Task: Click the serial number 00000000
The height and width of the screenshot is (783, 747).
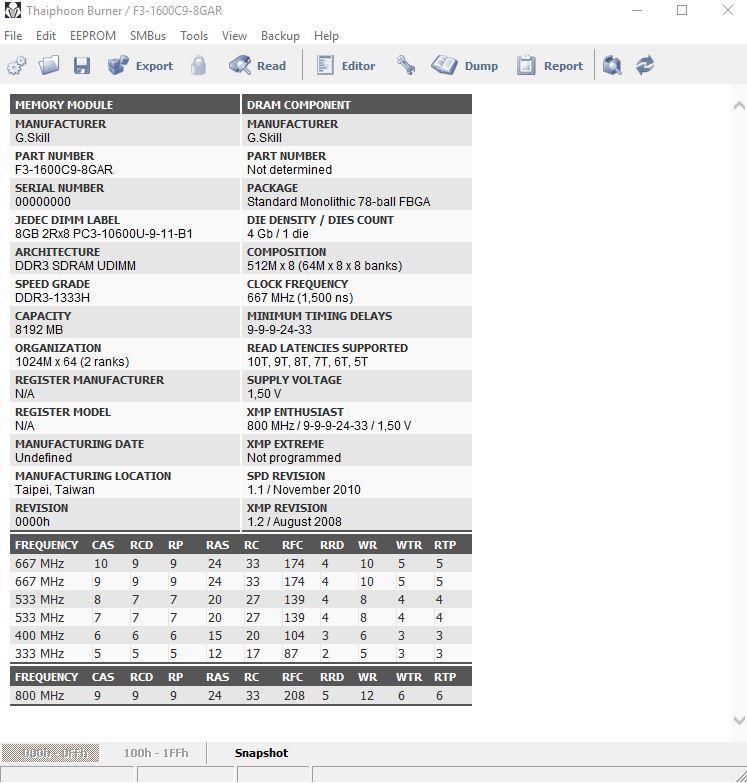Action: click(43, 202)
